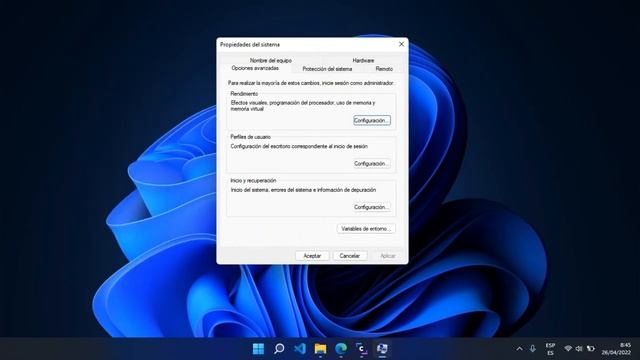Confirm with the Aceptar button
The width and height of the screenshot is (640, 360).
(312, 256)
